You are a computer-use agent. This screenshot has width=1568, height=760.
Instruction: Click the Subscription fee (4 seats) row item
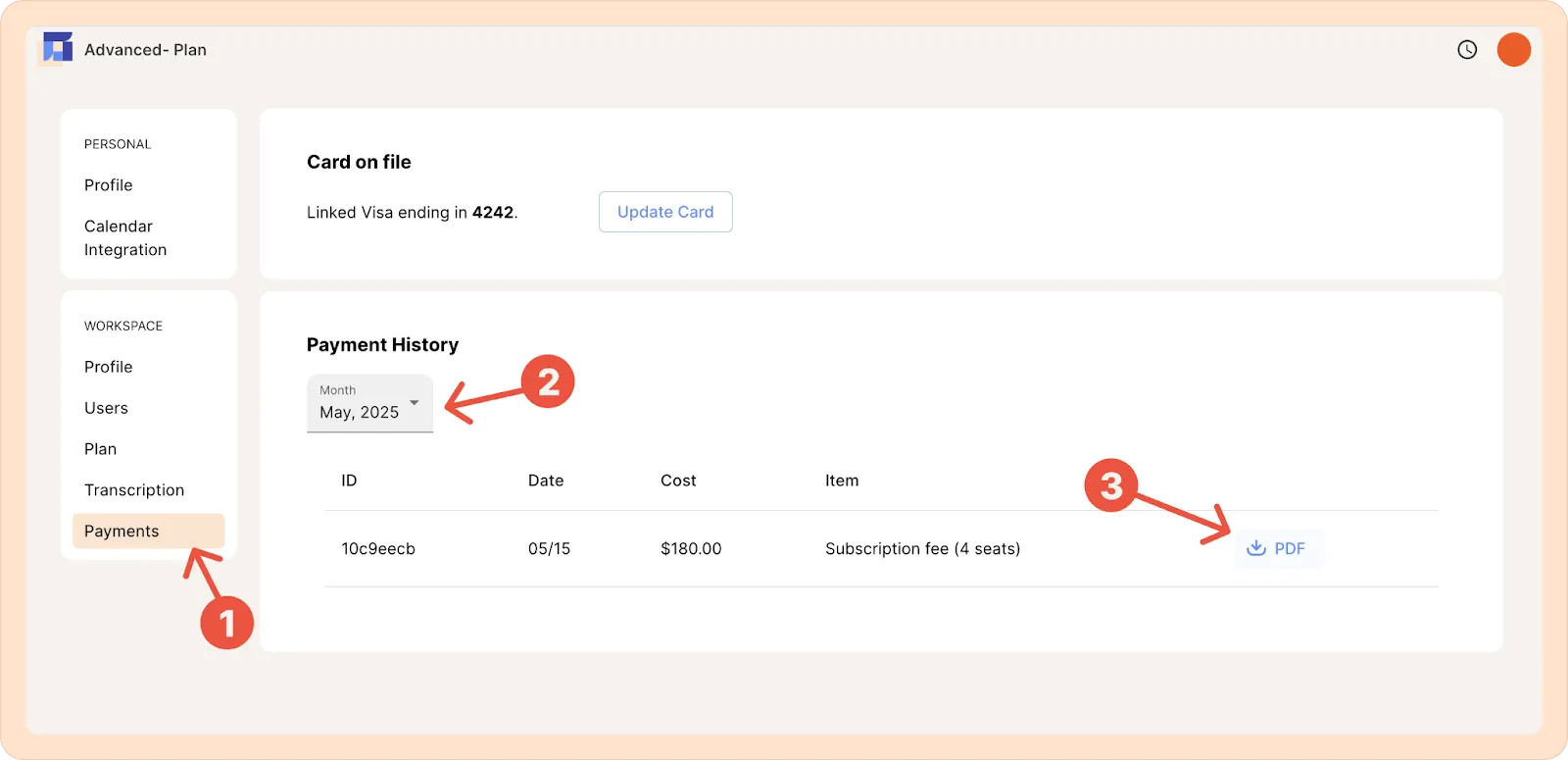922,549
